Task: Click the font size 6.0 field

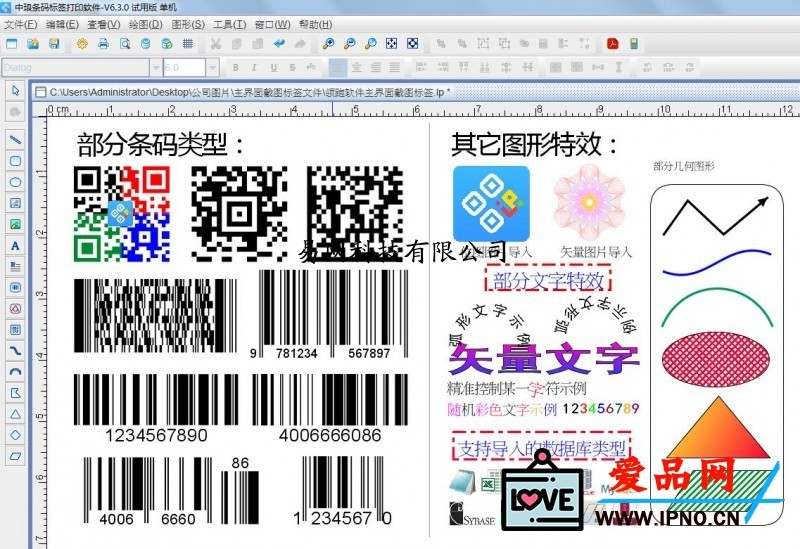Action: 184,67
